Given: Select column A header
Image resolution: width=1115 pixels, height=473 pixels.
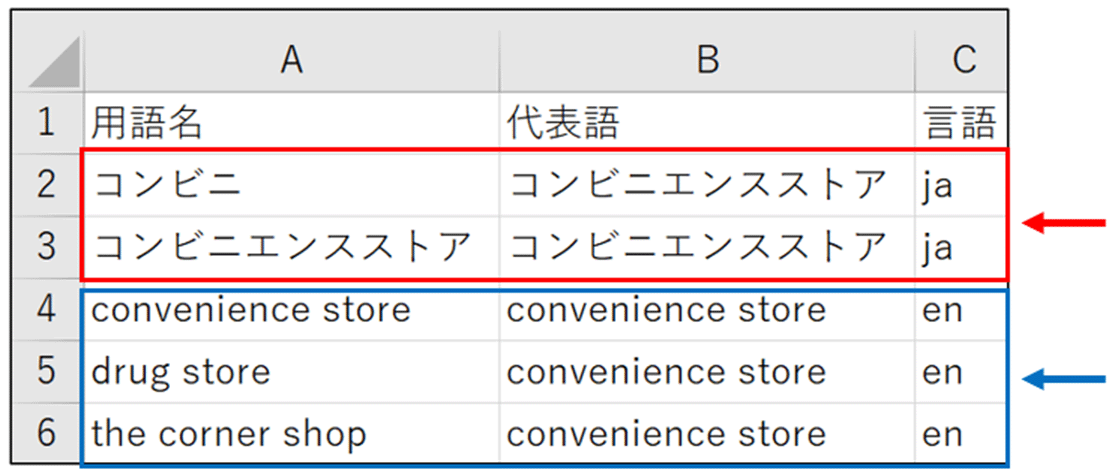Looking at the screenshot, I should [x=291, y=61].
